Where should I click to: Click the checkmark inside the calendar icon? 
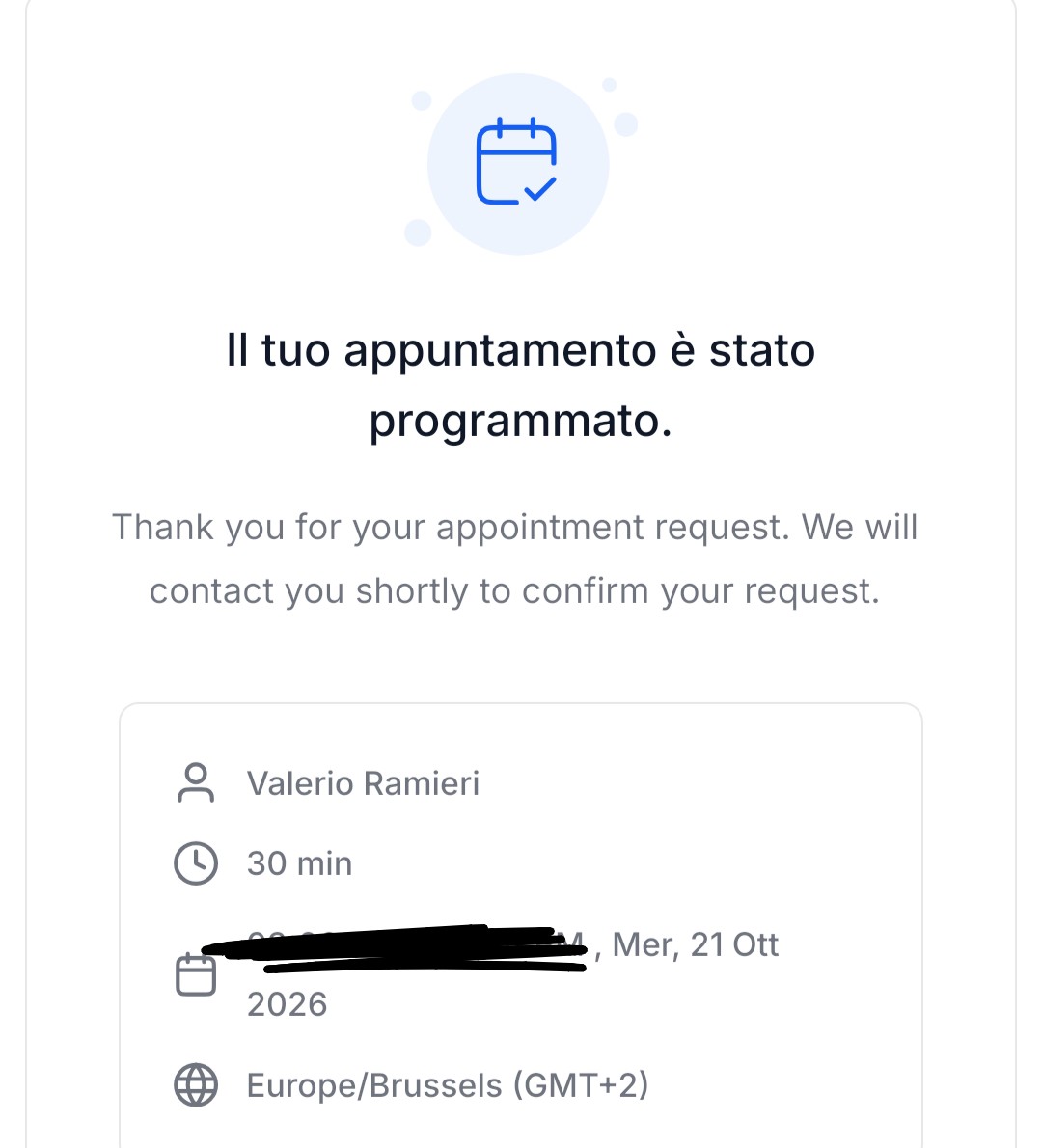coord(540,189)
